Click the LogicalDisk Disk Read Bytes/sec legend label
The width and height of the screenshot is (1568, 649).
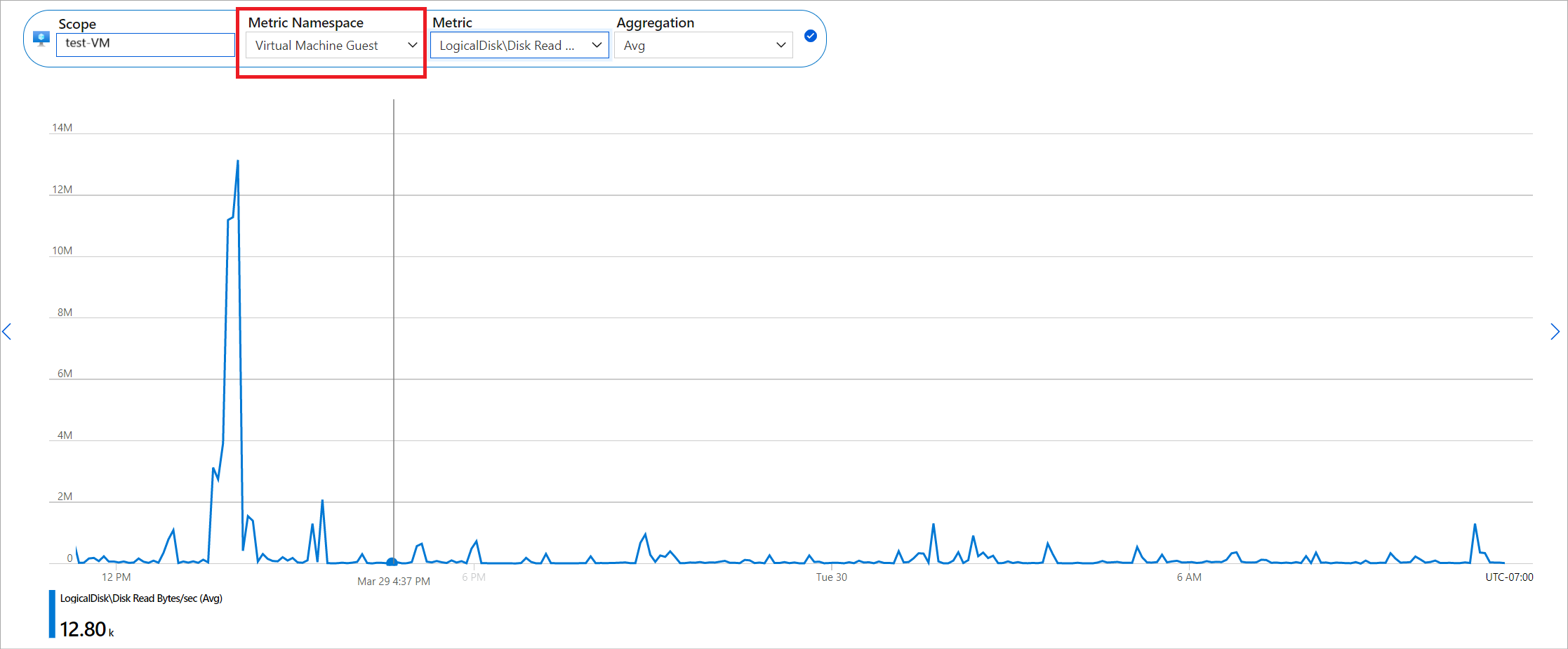point(141,598)
